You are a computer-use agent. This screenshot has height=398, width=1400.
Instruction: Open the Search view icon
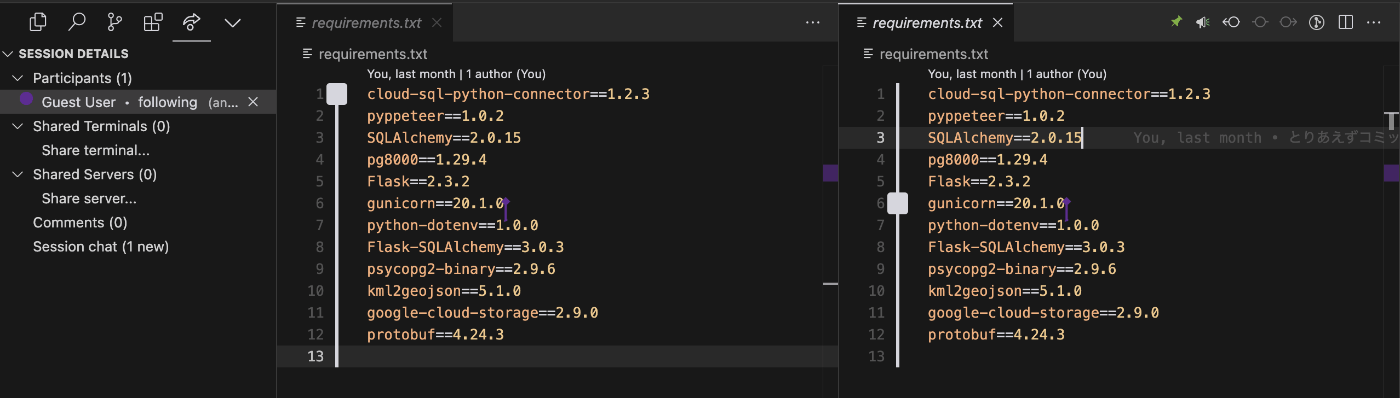pyautogui.click(x=76, y=21)
